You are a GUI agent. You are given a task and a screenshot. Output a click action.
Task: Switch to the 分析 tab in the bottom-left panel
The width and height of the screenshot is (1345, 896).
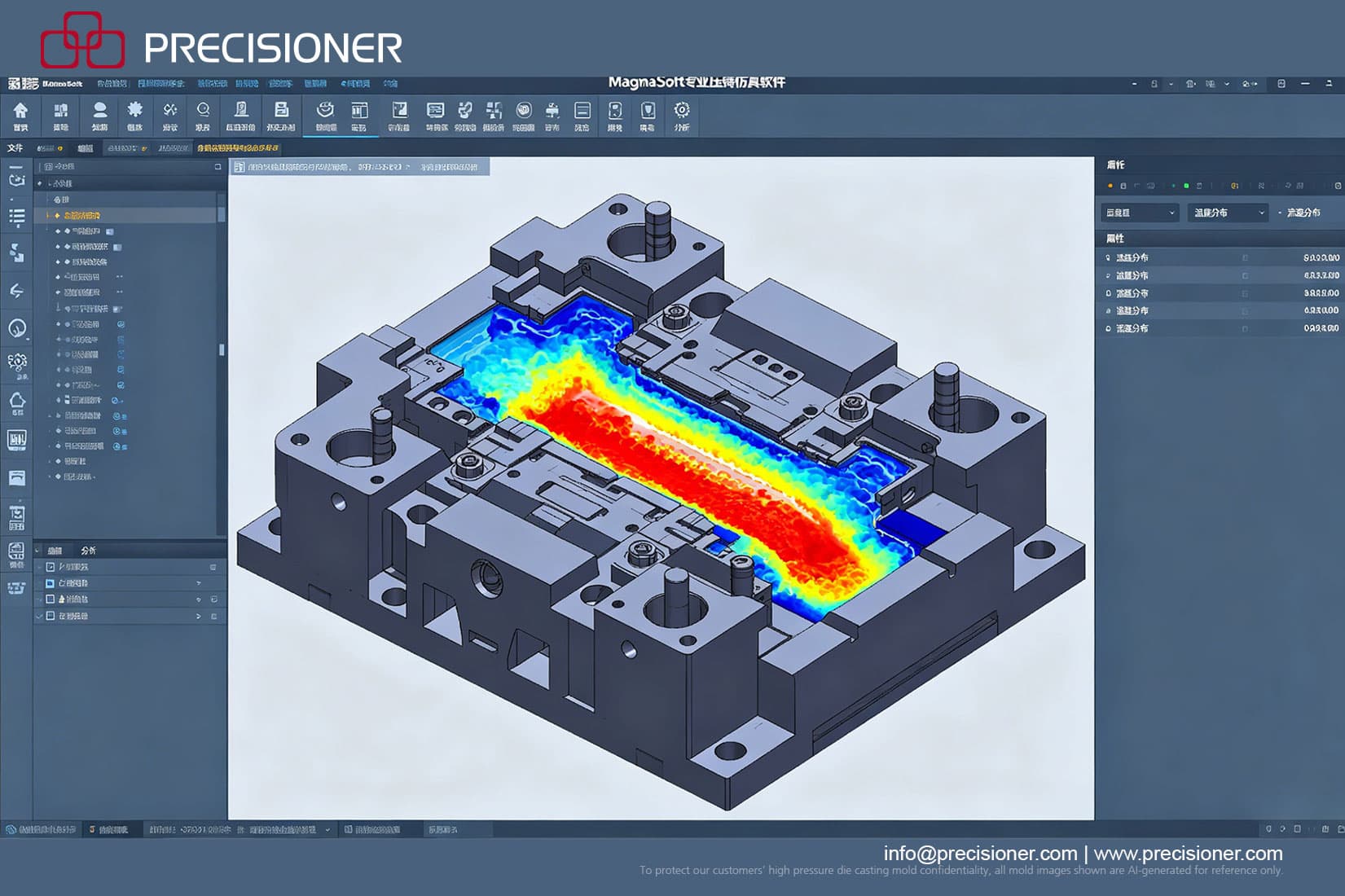(88, 551)
